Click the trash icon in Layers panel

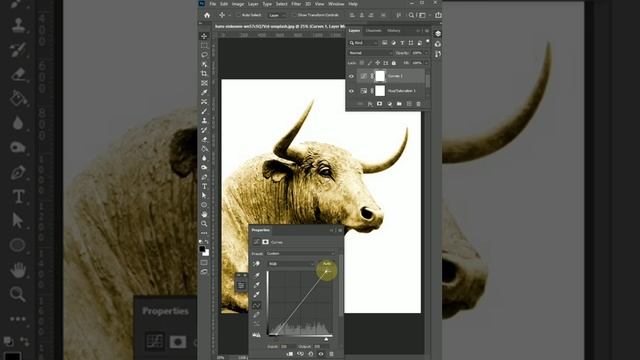tap(418, 104)
